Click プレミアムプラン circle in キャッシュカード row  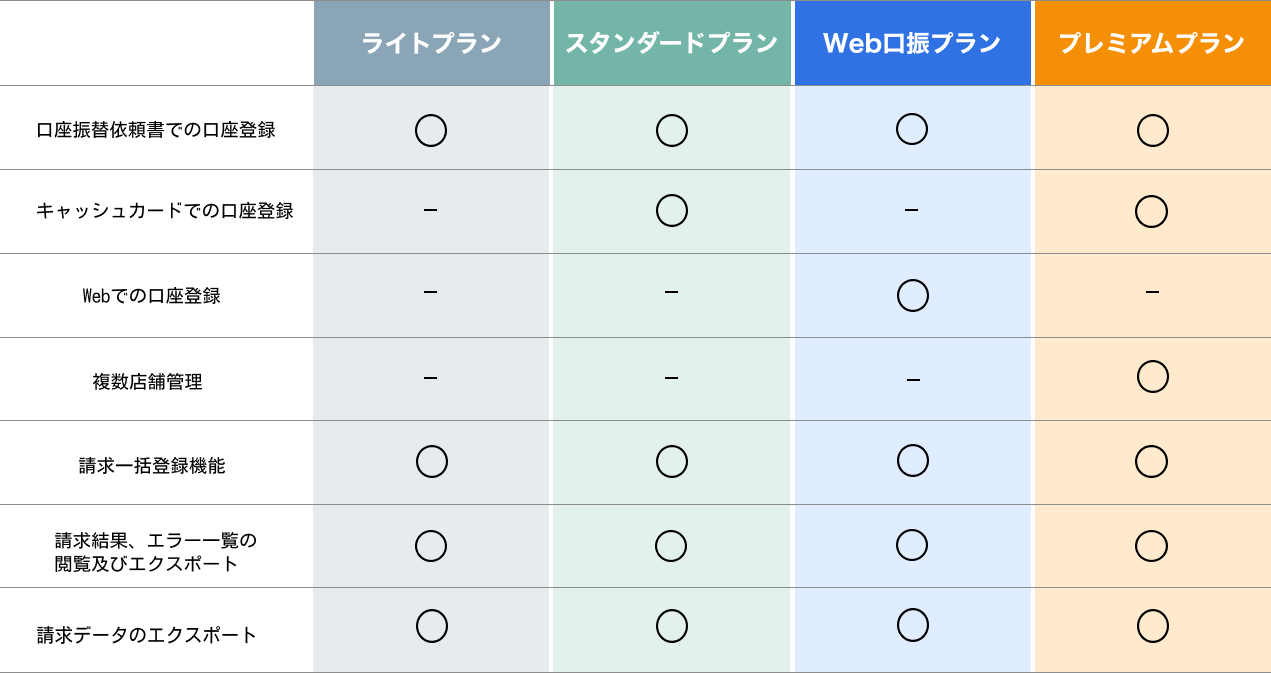[x=1152, y=211]
